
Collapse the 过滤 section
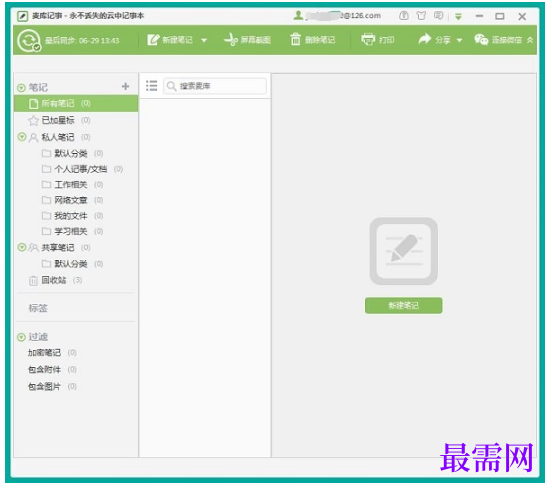(21, 337)
